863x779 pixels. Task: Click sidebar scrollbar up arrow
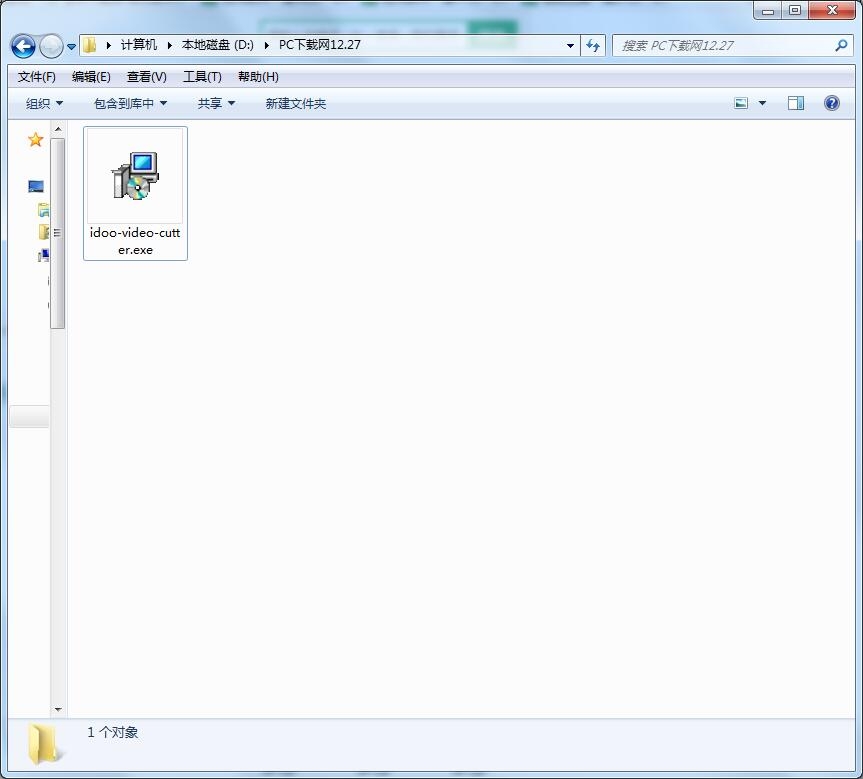click(58, 129)
